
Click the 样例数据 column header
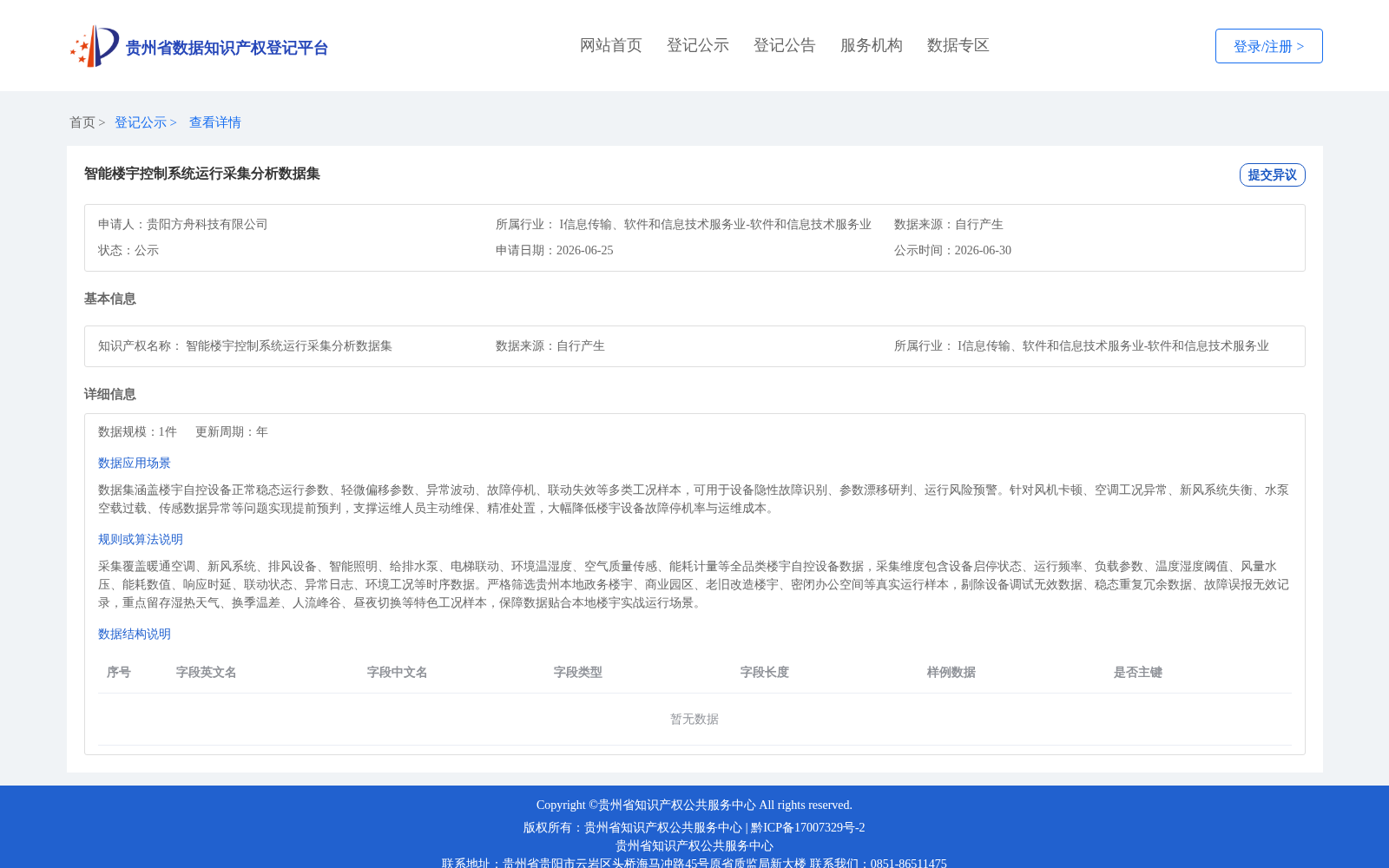[951, 672]
